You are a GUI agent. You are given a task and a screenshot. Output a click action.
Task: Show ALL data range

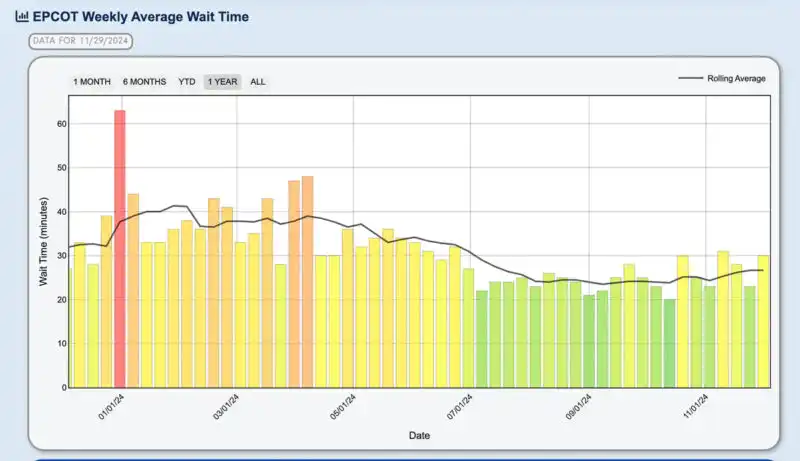click(x=258, y=82)
